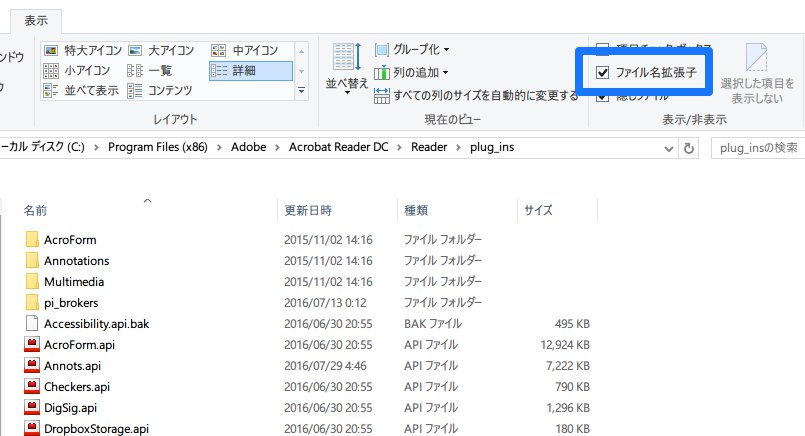Click the plug_insの検索 search box

click(758, 148)
